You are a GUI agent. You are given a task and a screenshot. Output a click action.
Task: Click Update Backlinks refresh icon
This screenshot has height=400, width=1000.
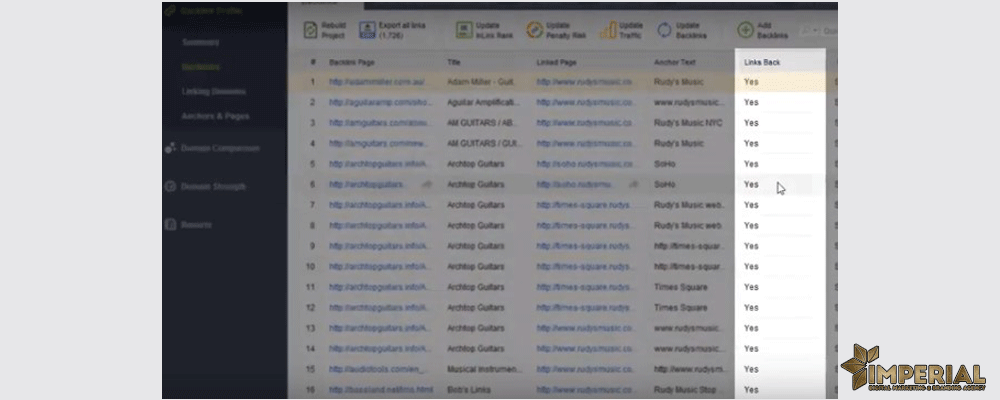point(665,30)
